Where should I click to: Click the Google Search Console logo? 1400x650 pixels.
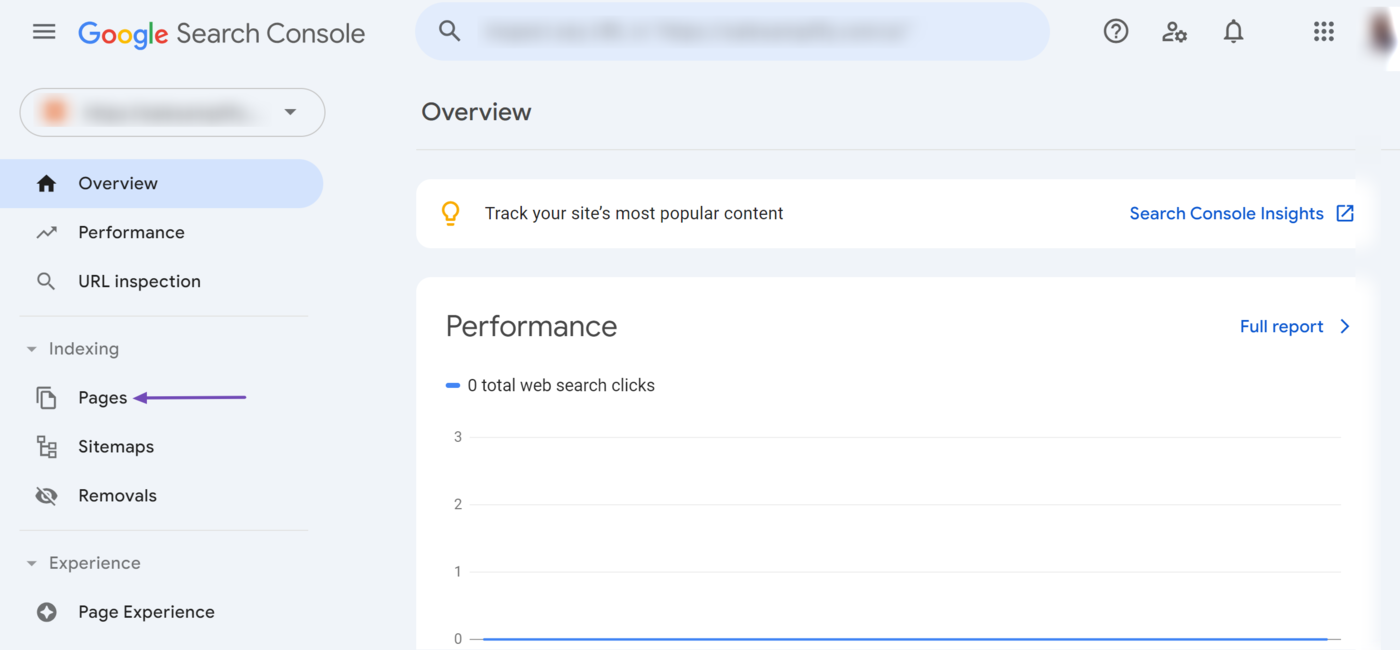coord(221,33)
